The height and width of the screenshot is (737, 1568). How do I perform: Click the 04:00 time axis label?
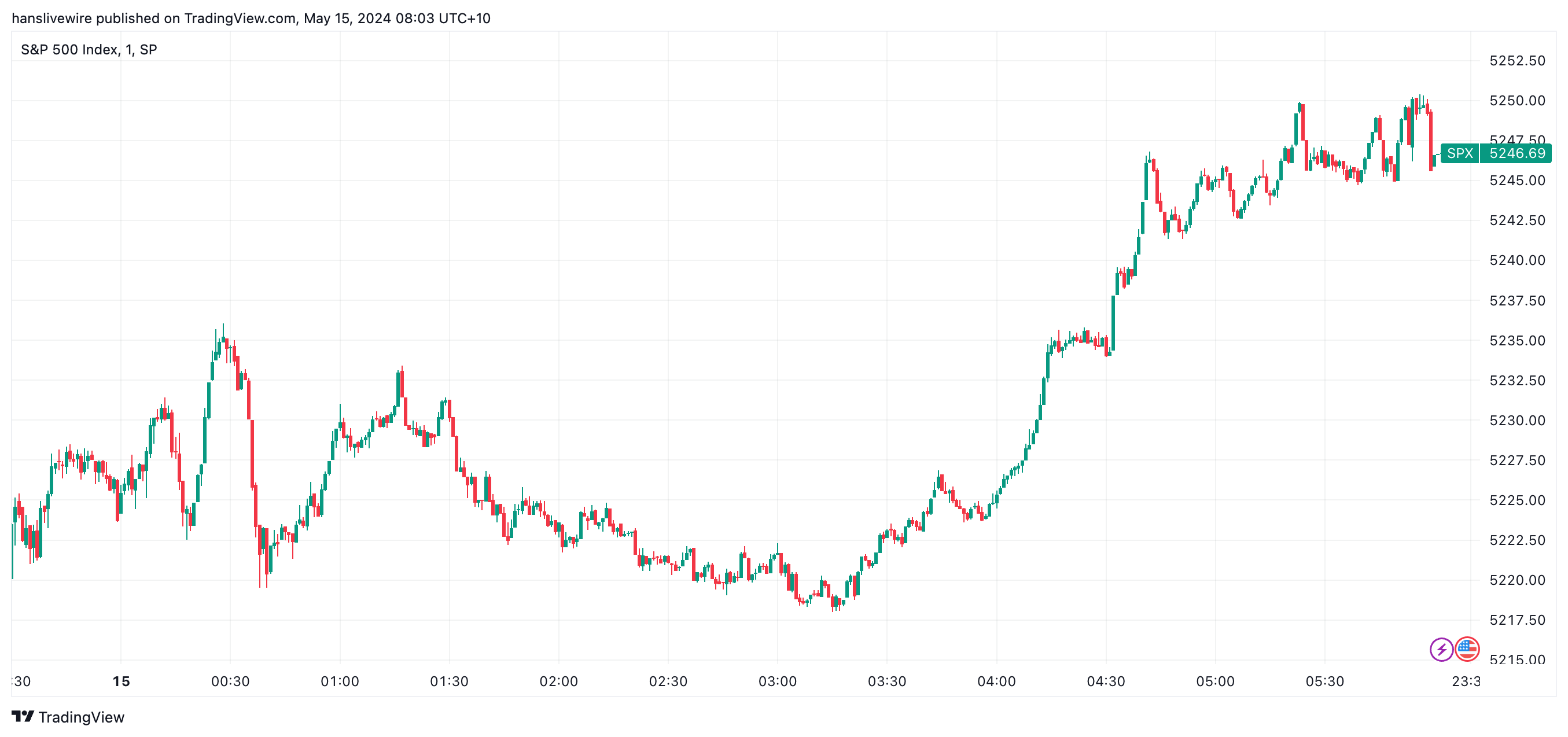coord(996,681)
